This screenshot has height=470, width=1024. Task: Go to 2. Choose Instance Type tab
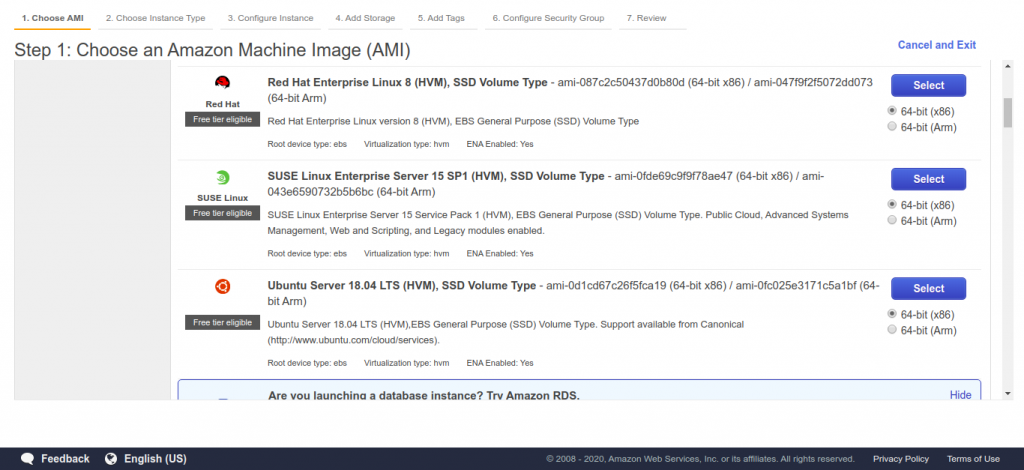pyautogui.click(x=155, y=18)
